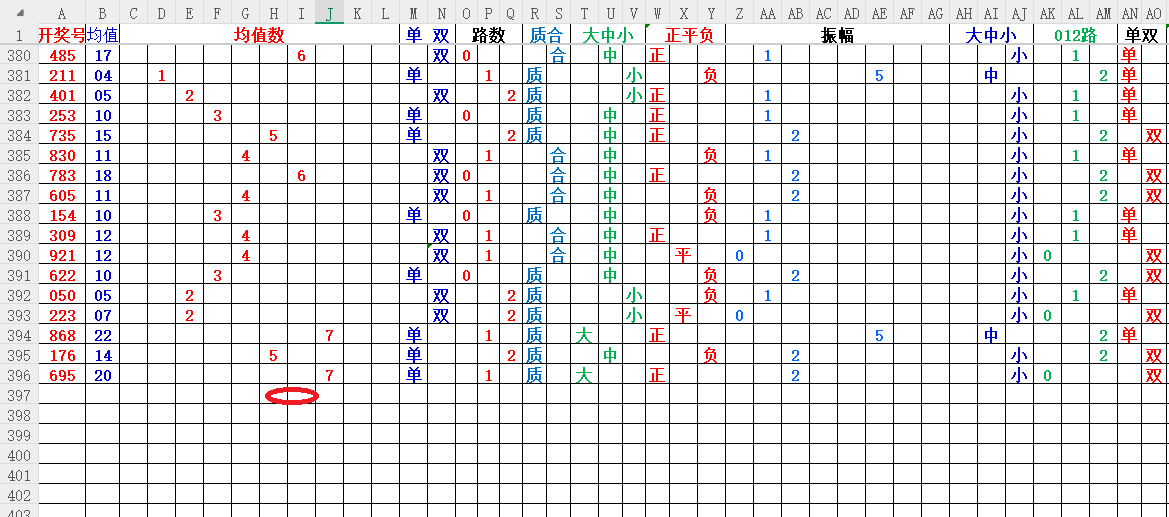Click the mean value cell 14
The height and width of the screenshot is (517, 1169).
pos(102,355)
